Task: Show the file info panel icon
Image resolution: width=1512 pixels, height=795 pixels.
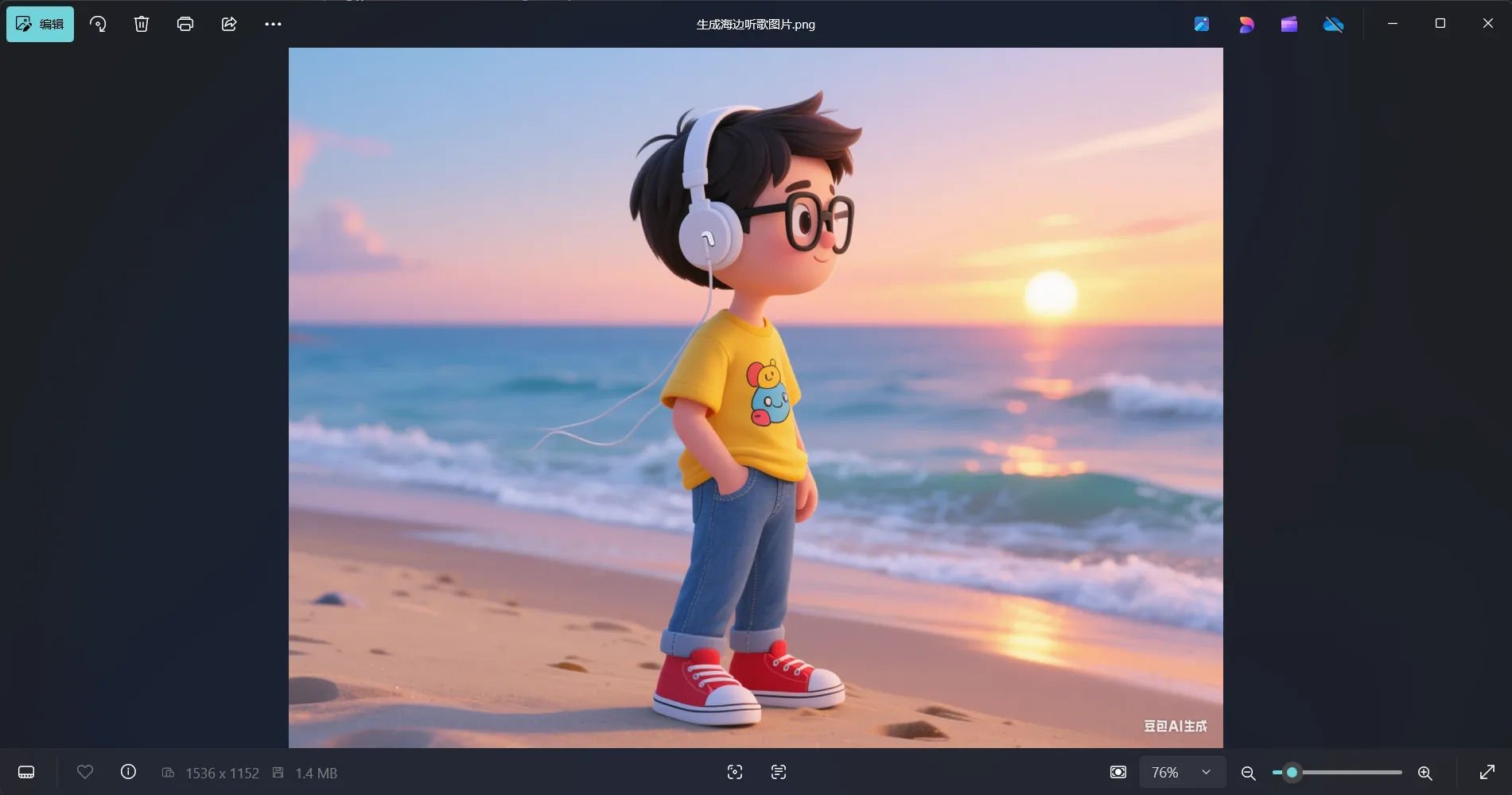Action: pos(128,772)
